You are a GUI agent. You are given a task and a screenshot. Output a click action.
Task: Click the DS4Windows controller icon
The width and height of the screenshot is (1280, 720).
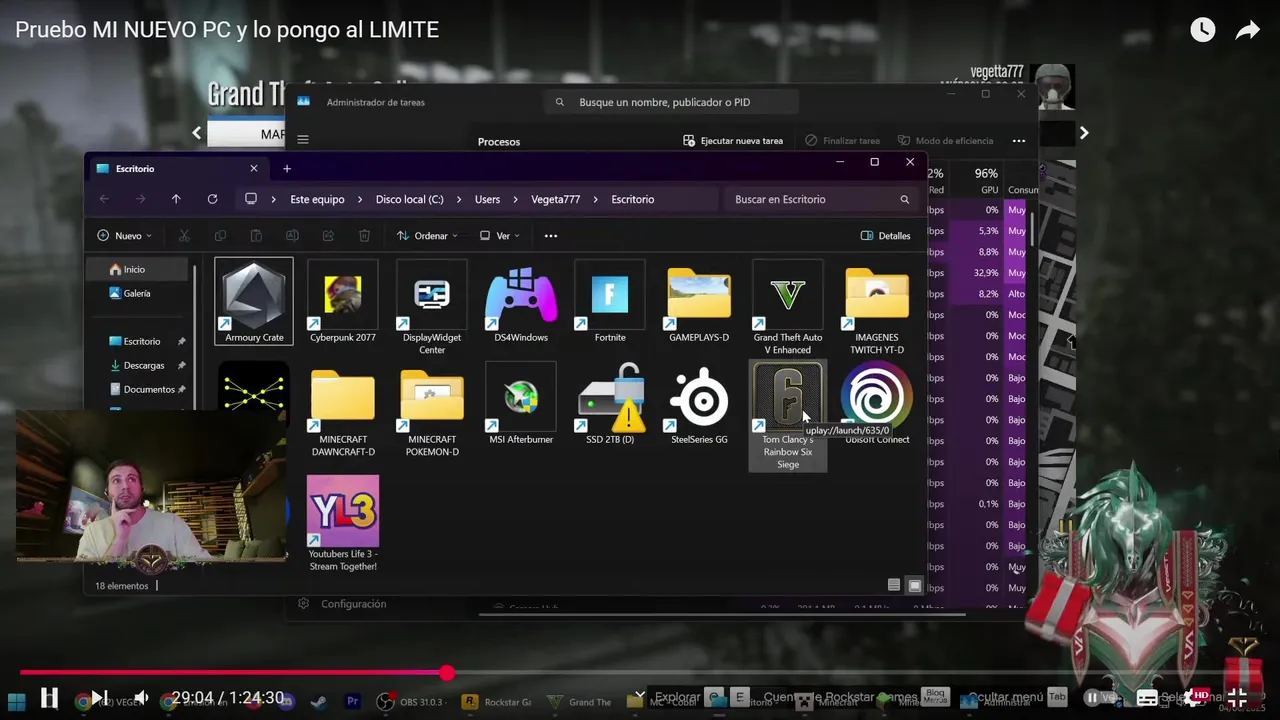click(x=521, y=294)
